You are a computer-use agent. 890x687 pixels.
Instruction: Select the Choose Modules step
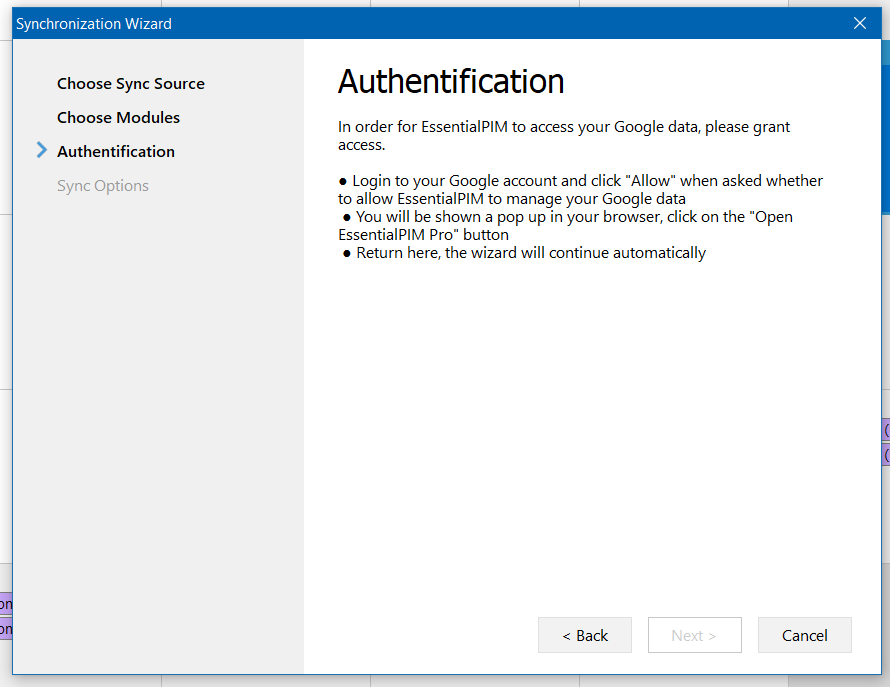pos(118,118)
